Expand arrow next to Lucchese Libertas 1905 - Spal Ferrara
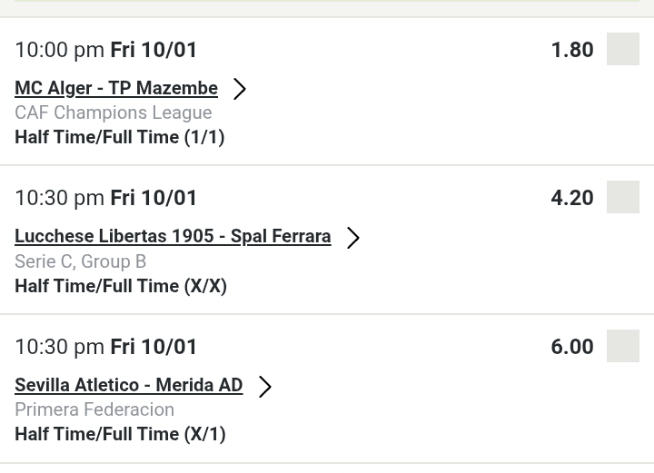654x473 pixels. [352, 238]
